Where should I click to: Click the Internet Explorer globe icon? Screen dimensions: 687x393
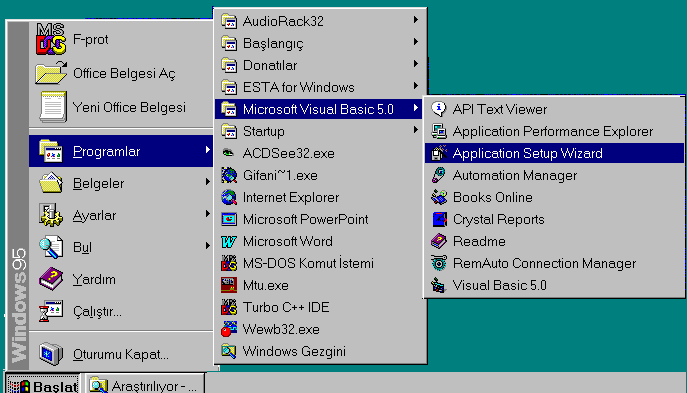pyautogui.click(x=229, y=197)
